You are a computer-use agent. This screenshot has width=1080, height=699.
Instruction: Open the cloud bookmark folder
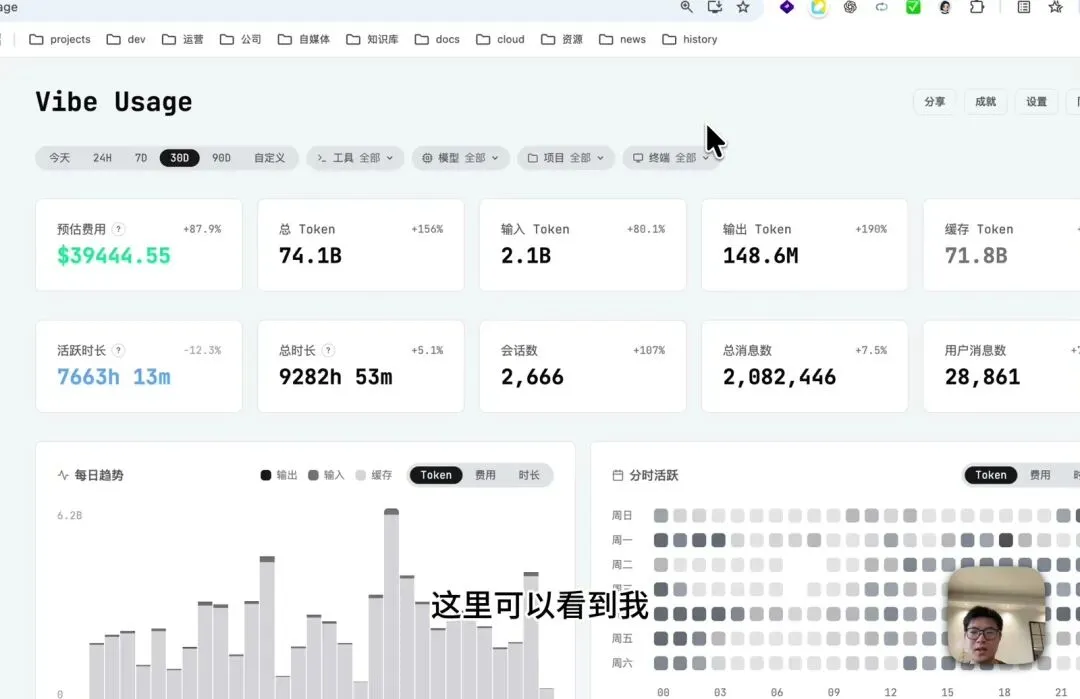501,39
